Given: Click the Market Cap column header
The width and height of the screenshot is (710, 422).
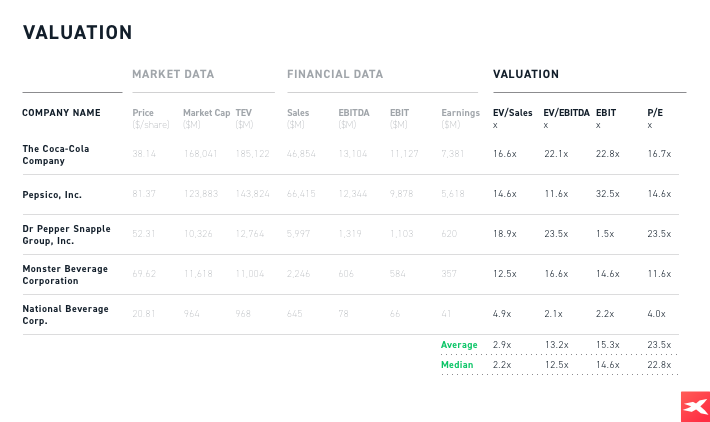Looking at the screenshot, I should 205,113.
